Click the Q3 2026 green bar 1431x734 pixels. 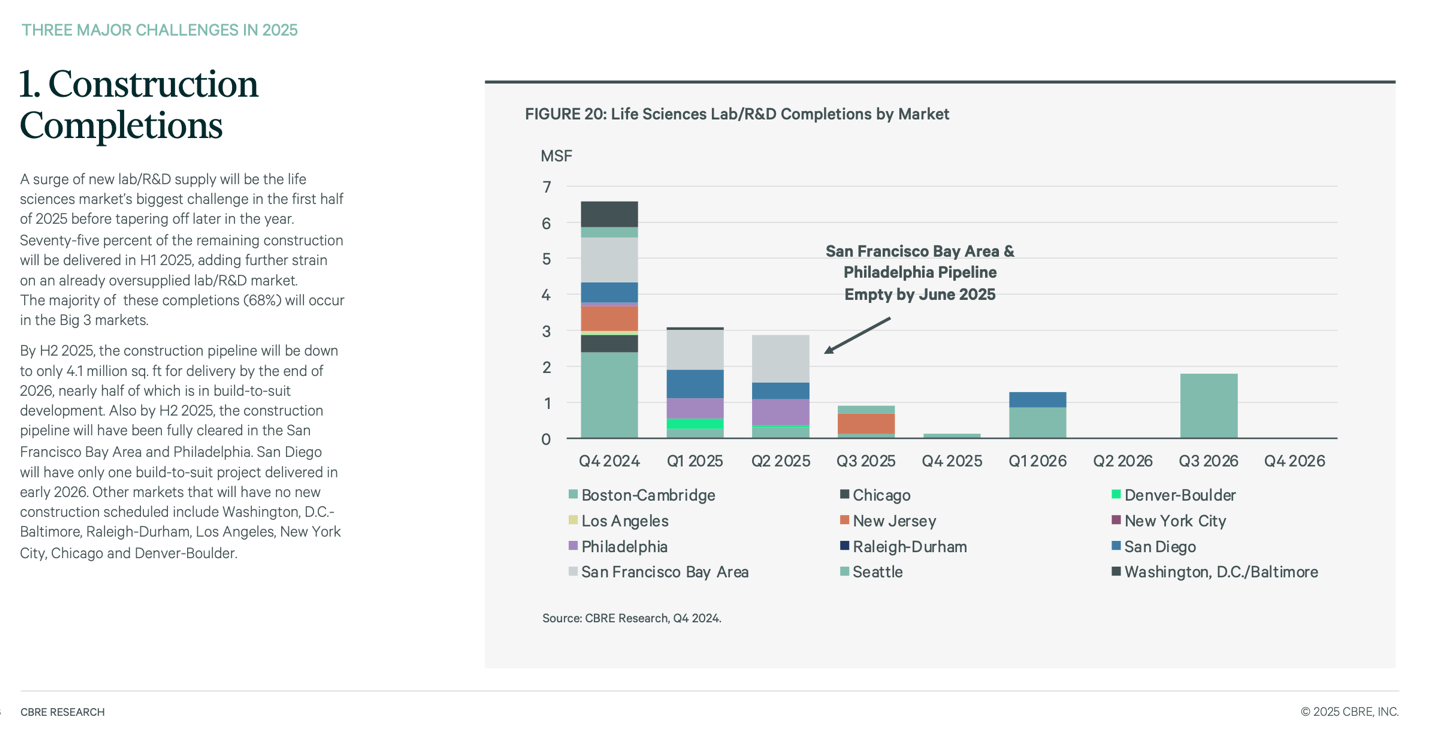pos(1209,405)
